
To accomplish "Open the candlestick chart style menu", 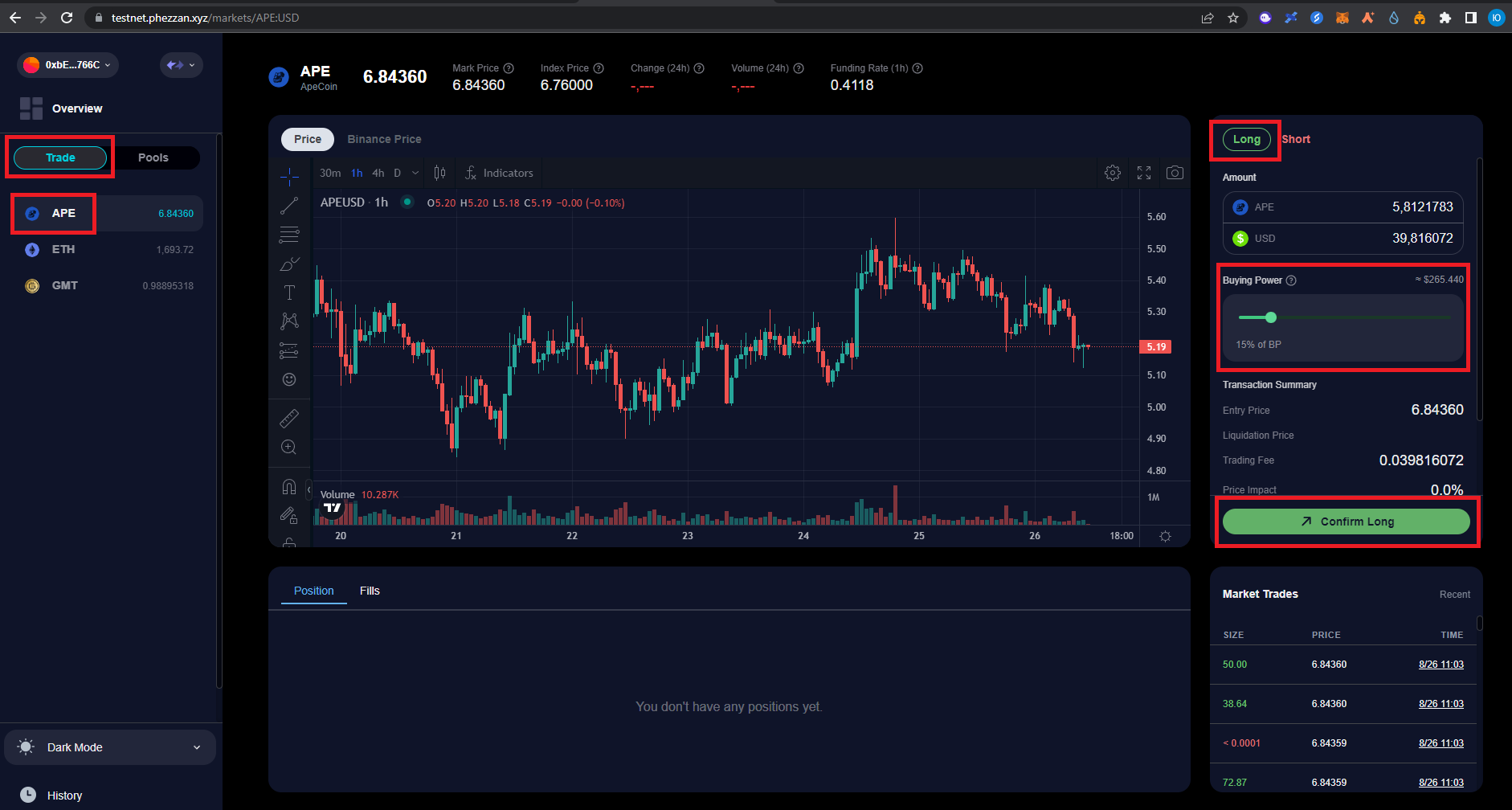I will [439, 173].
